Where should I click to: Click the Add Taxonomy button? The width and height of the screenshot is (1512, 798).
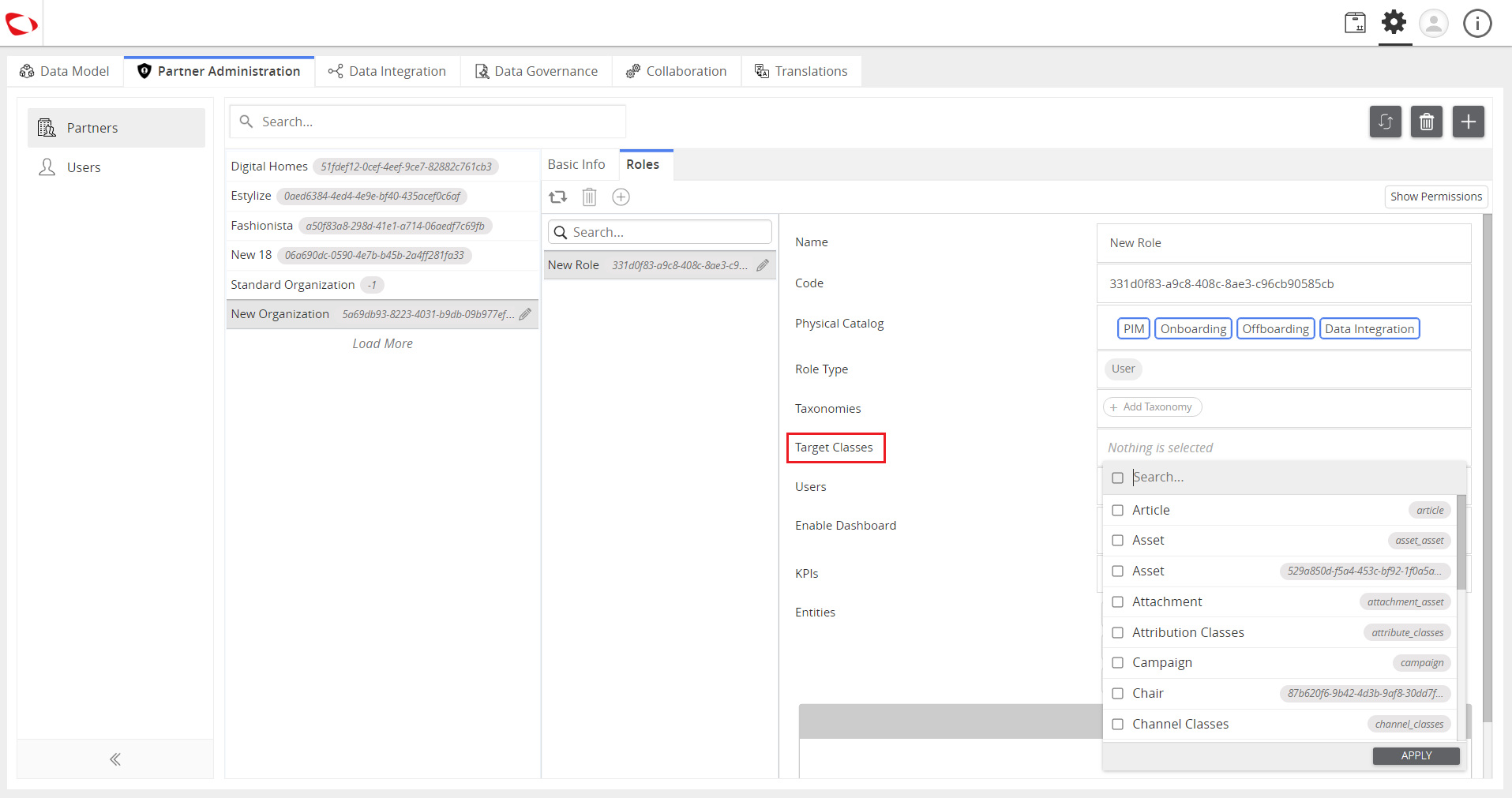coord(1152,407)
